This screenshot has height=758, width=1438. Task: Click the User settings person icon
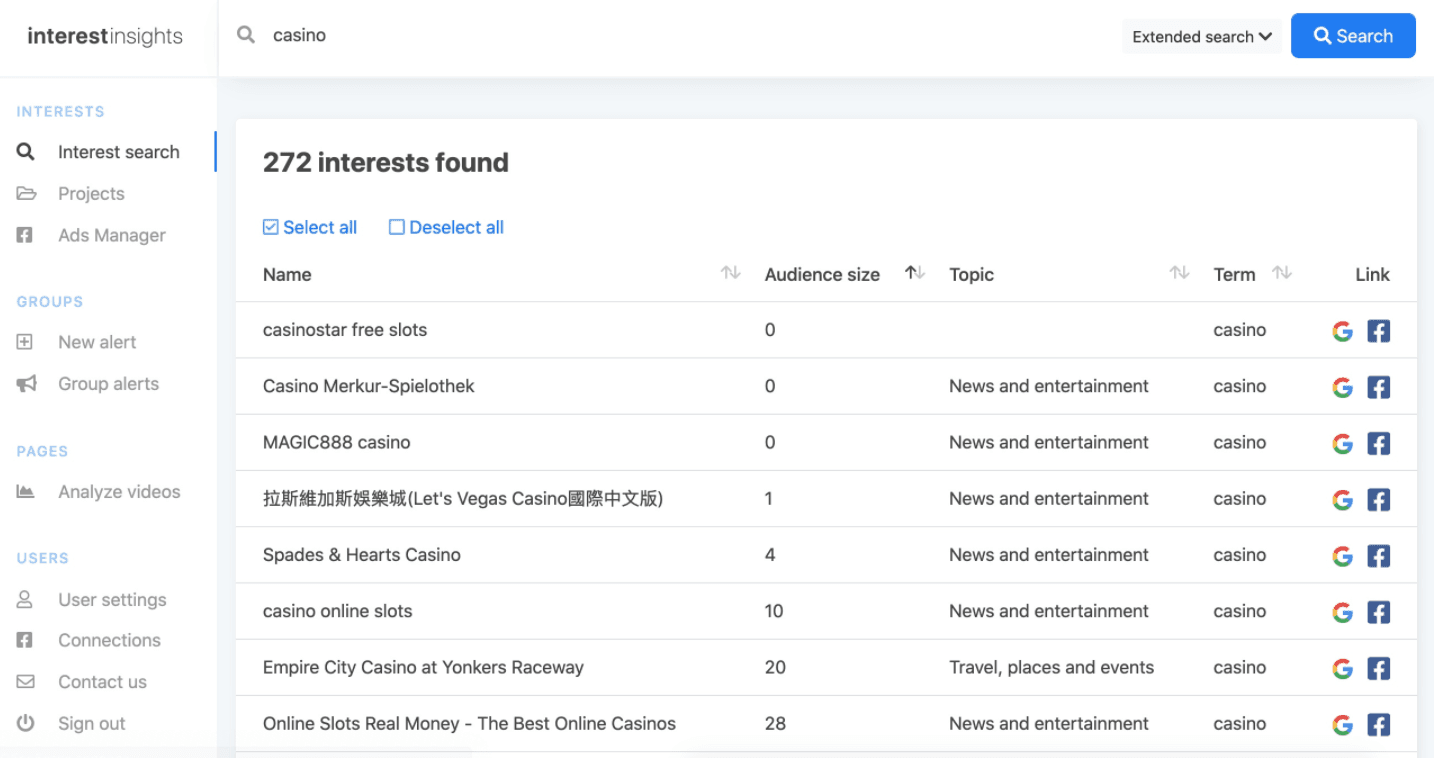click(x=25, y=600)
